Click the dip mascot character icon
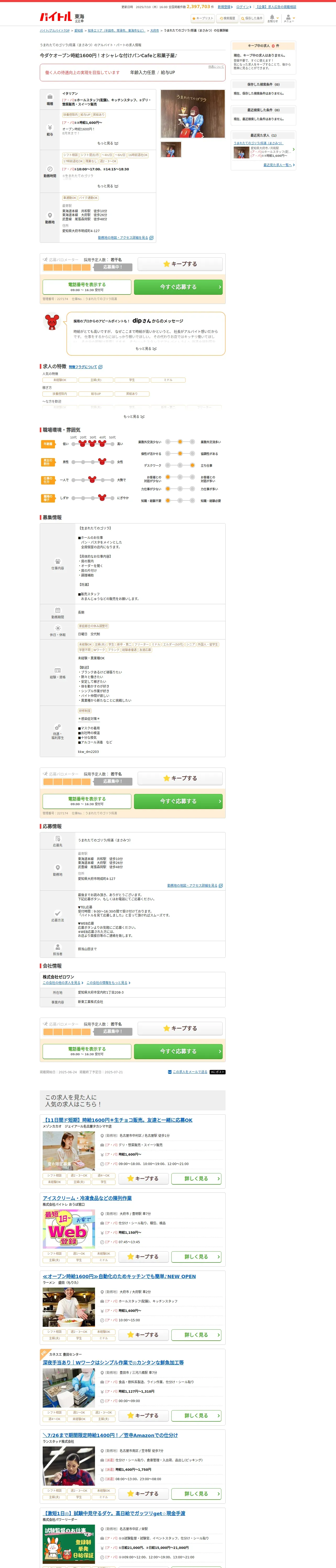The image size is (336, 1568). [x=52, y=322]
